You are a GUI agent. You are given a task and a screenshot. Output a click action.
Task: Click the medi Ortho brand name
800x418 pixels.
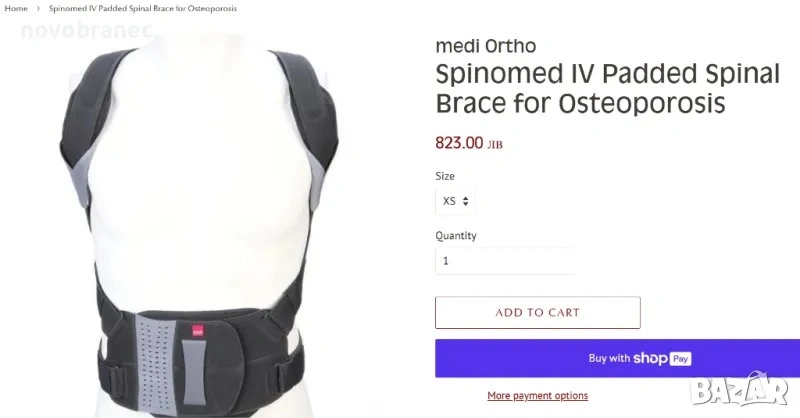[486, 46]
